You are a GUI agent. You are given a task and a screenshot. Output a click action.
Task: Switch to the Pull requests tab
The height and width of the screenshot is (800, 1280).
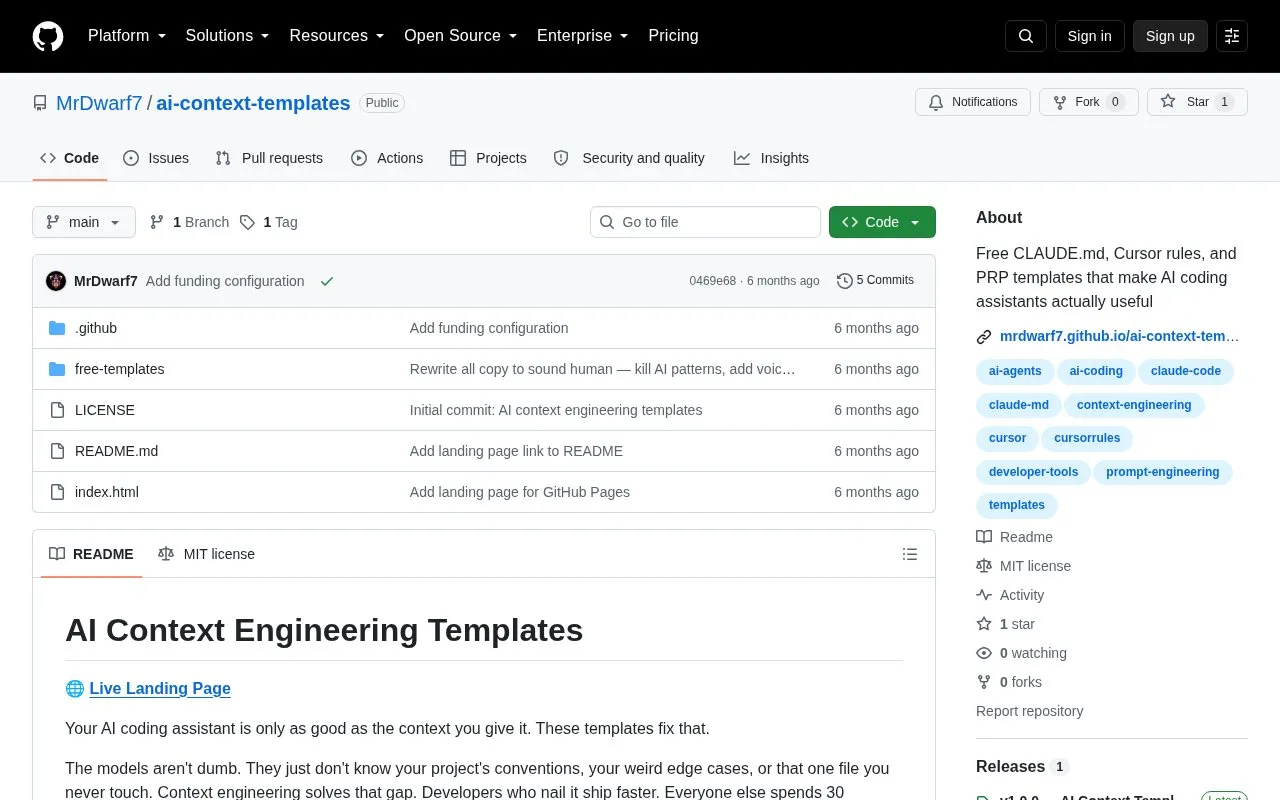tap(269, 158)
